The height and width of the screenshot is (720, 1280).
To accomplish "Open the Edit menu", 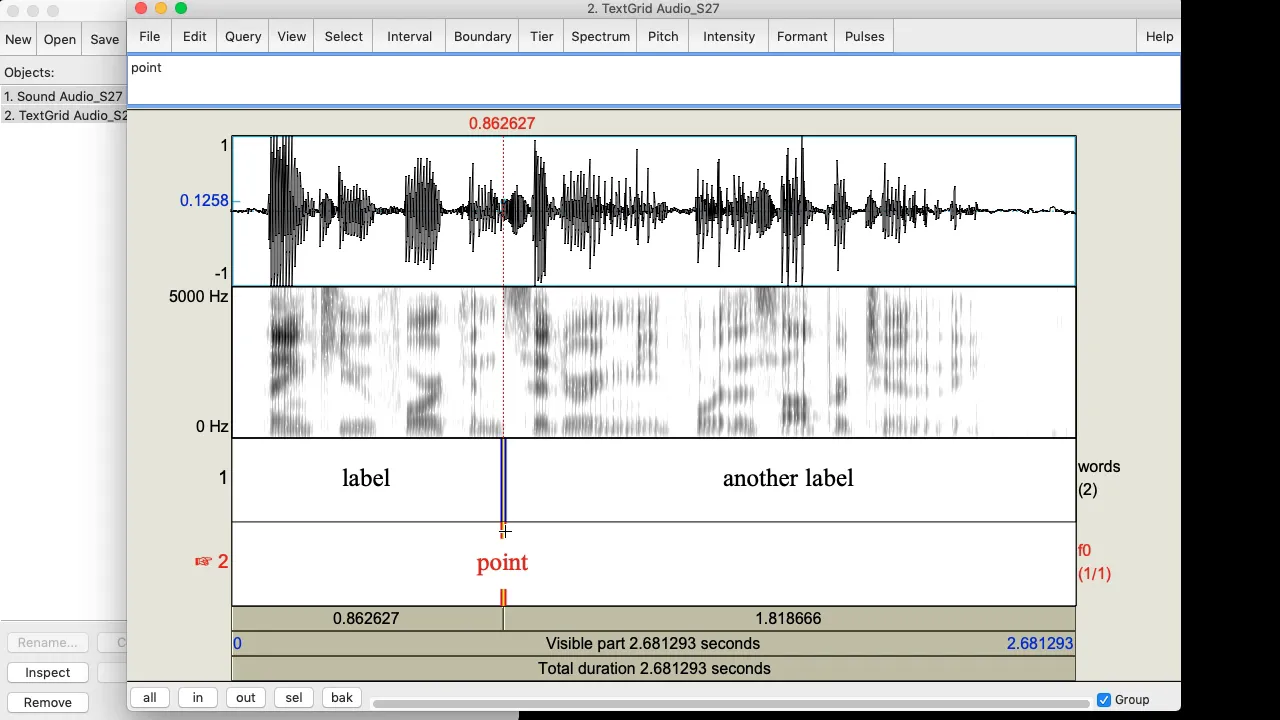I will click(x=194, y=36).
